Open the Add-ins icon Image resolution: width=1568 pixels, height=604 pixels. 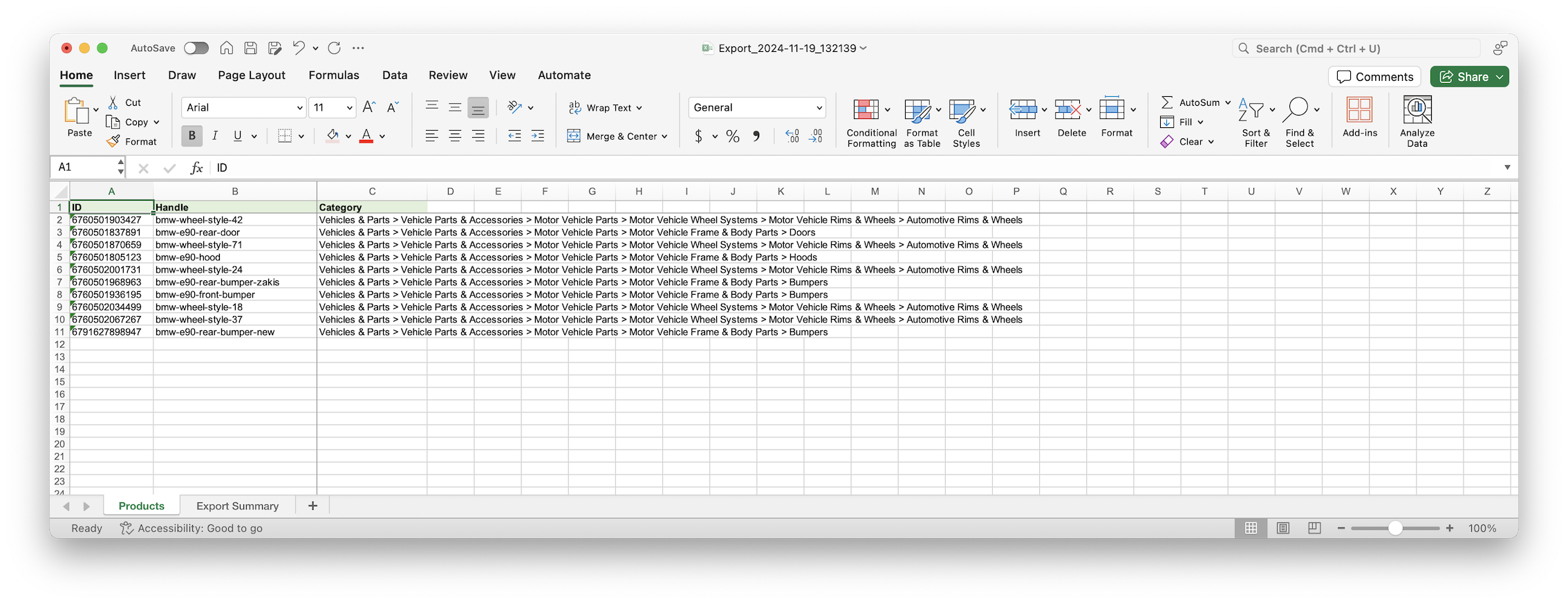point(1359,110)
